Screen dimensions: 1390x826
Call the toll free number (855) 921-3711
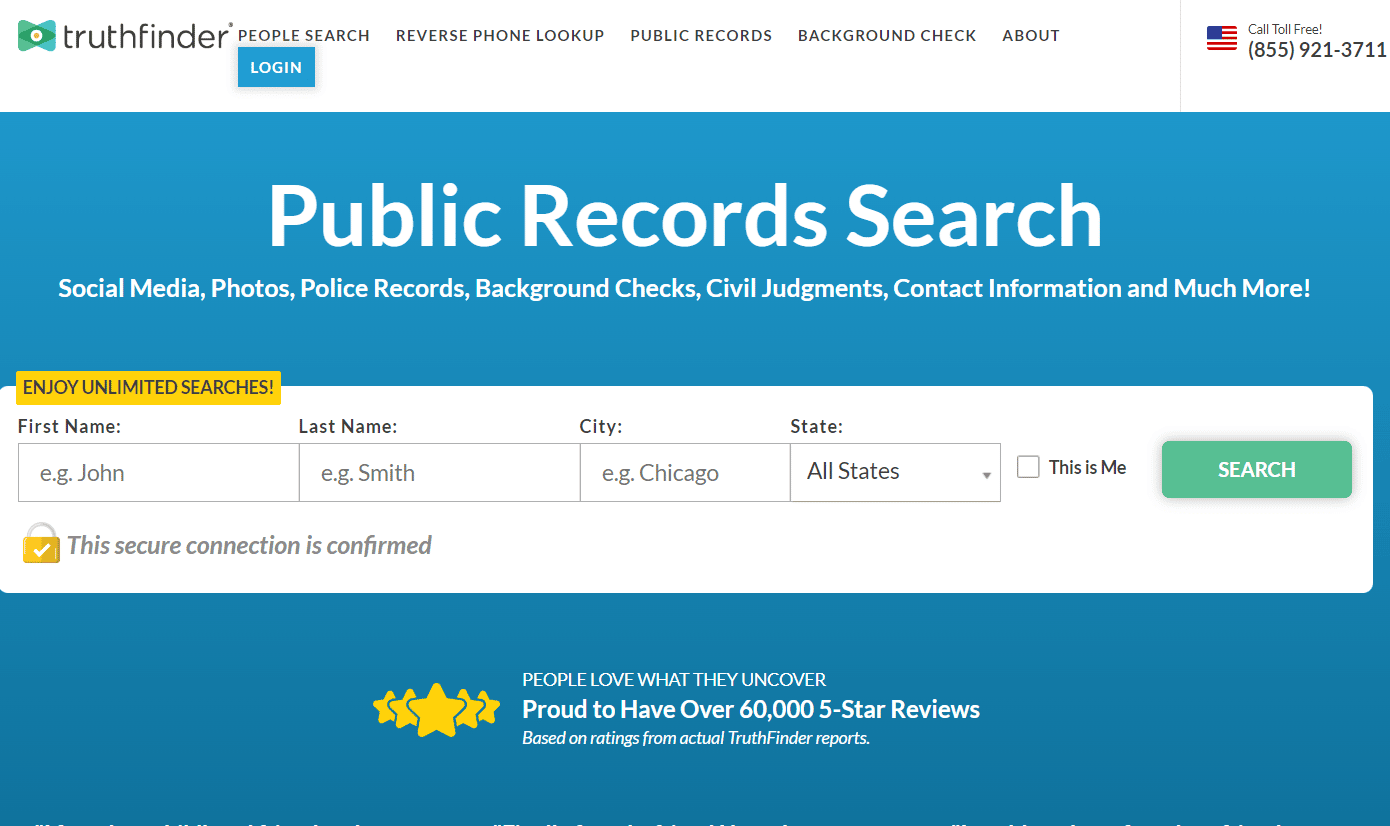(1317, 50)
